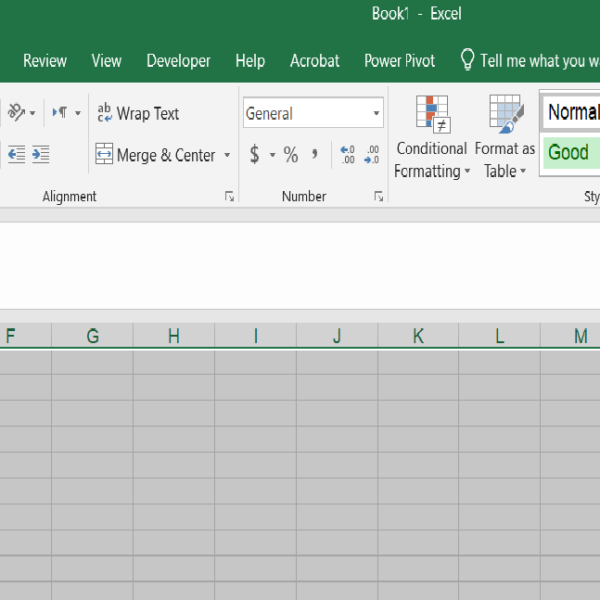Apply Comma Style
Image resolution: width=600 pixels, height=600 pixels.
[x=315, y=154]
